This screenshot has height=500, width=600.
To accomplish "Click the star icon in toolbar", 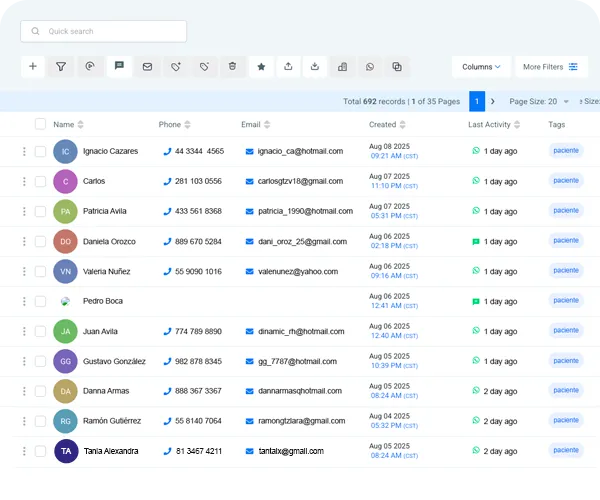I will (x=261, y=67).
